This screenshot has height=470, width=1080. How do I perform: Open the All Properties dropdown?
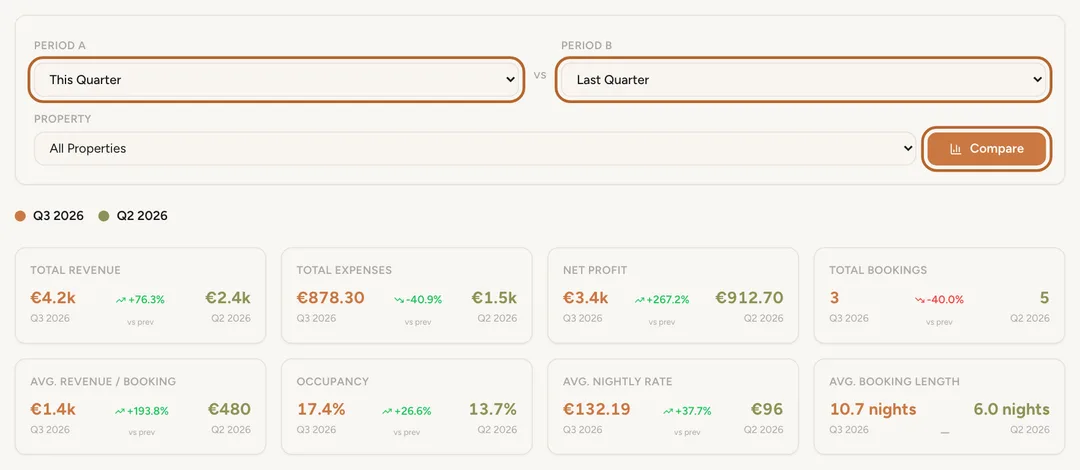point(475,148)
